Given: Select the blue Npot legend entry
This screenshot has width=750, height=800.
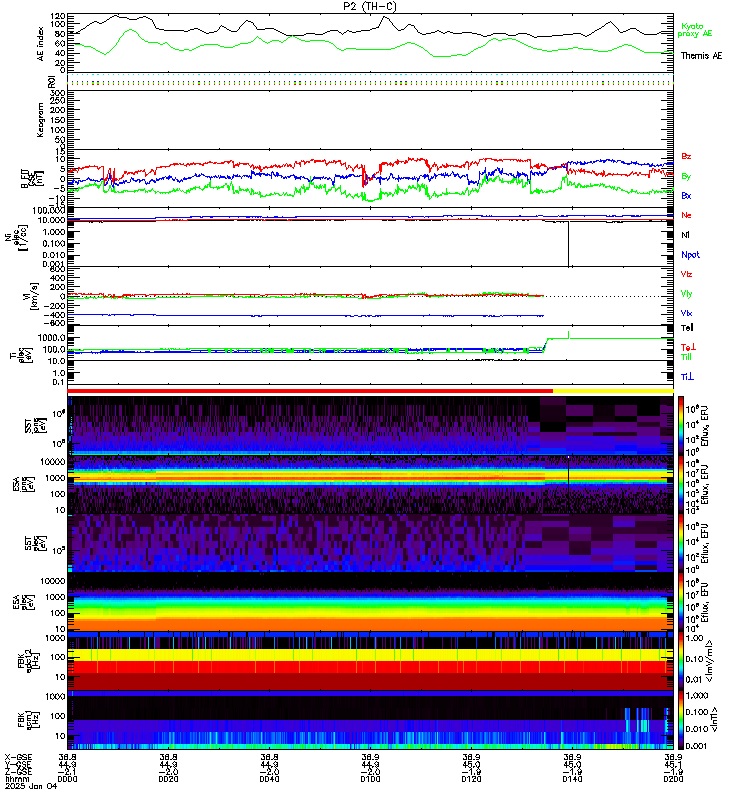Looking at the screenshot, I should [690, 255].
